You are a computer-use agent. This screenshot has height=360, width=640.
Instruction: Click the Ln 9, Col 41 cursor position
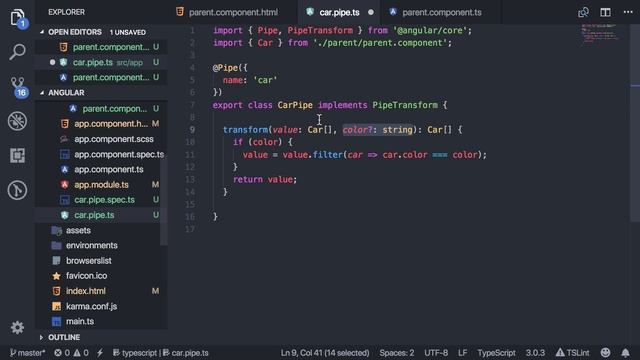[x=324, y=353]
